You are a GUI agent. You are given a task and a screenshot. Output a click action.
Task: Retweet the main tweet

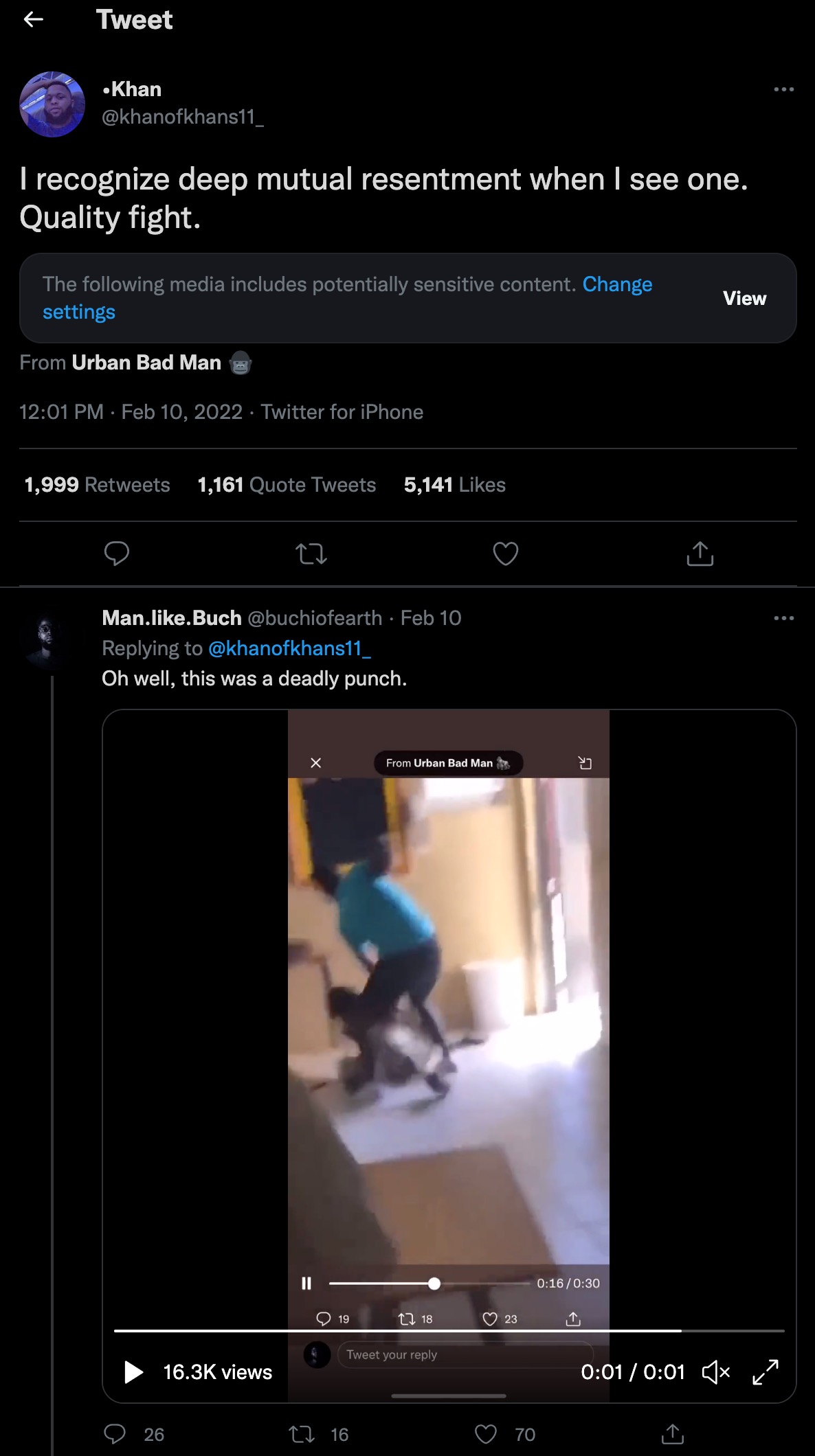(x=311, y=553)
